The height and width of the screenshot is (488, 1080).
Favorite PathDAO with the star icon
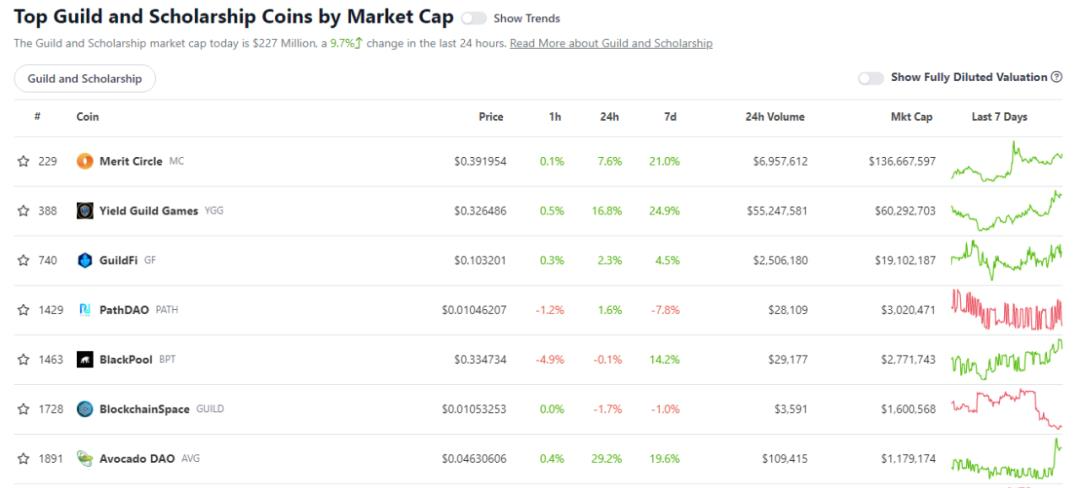tap(23, 310)
